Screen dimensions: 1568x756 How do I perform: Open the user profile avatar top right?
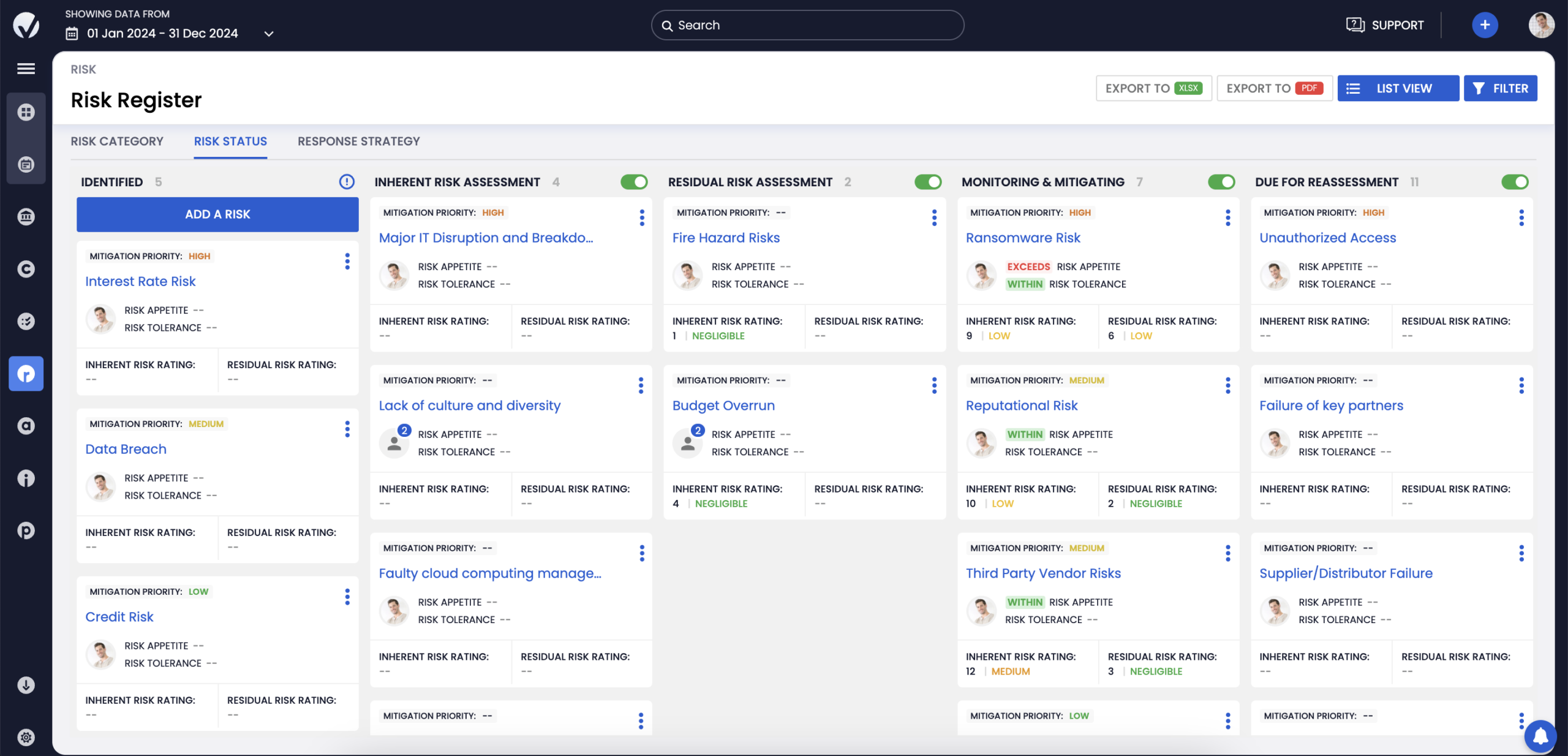click(1540, 25)
